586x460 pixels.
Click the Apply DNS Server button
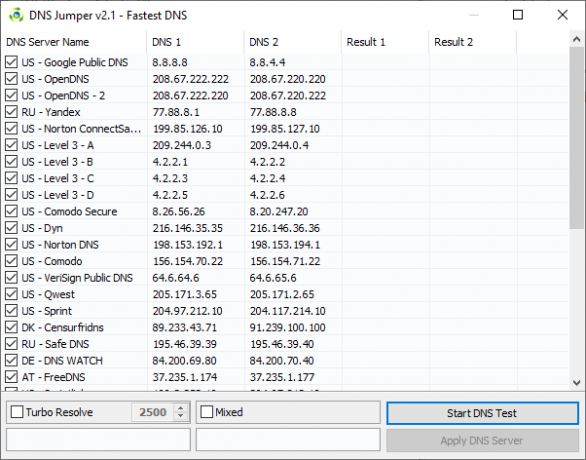click(x=482, y=441)
